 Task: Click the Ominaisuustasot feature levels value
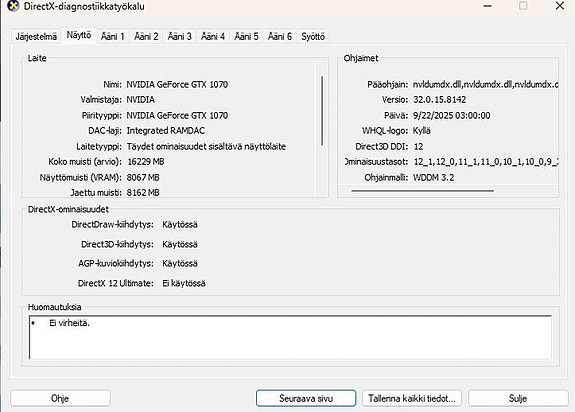tap(486, 162)
